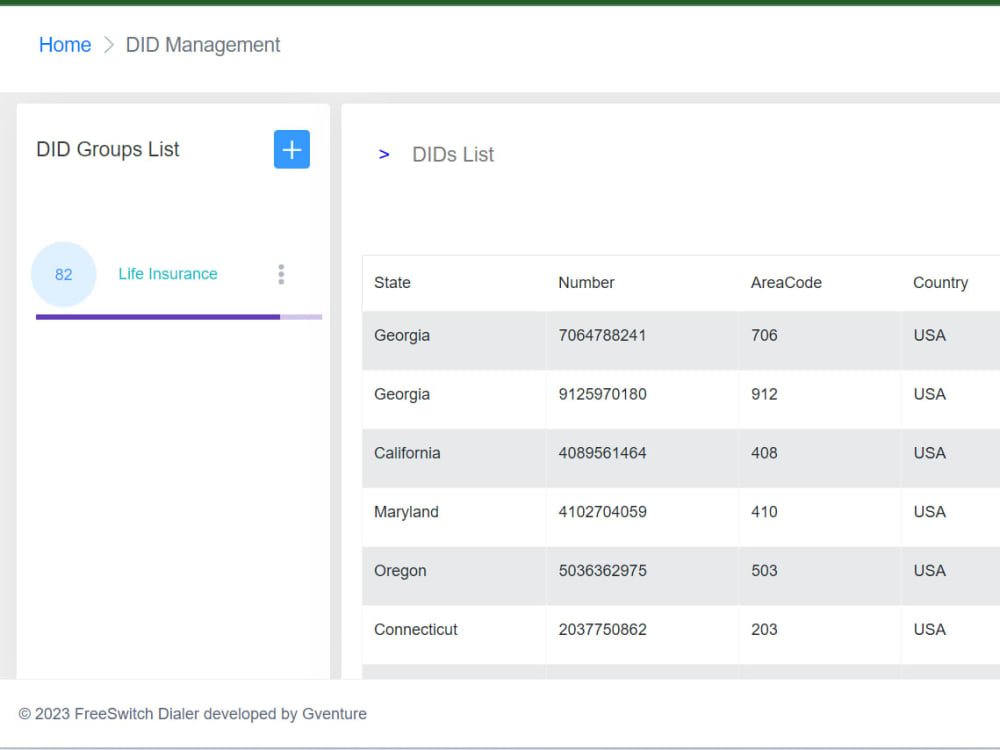The width and height of the screenshot is (1000, 750).
Task: Select number 7064788241
Action: coord(603,335)
